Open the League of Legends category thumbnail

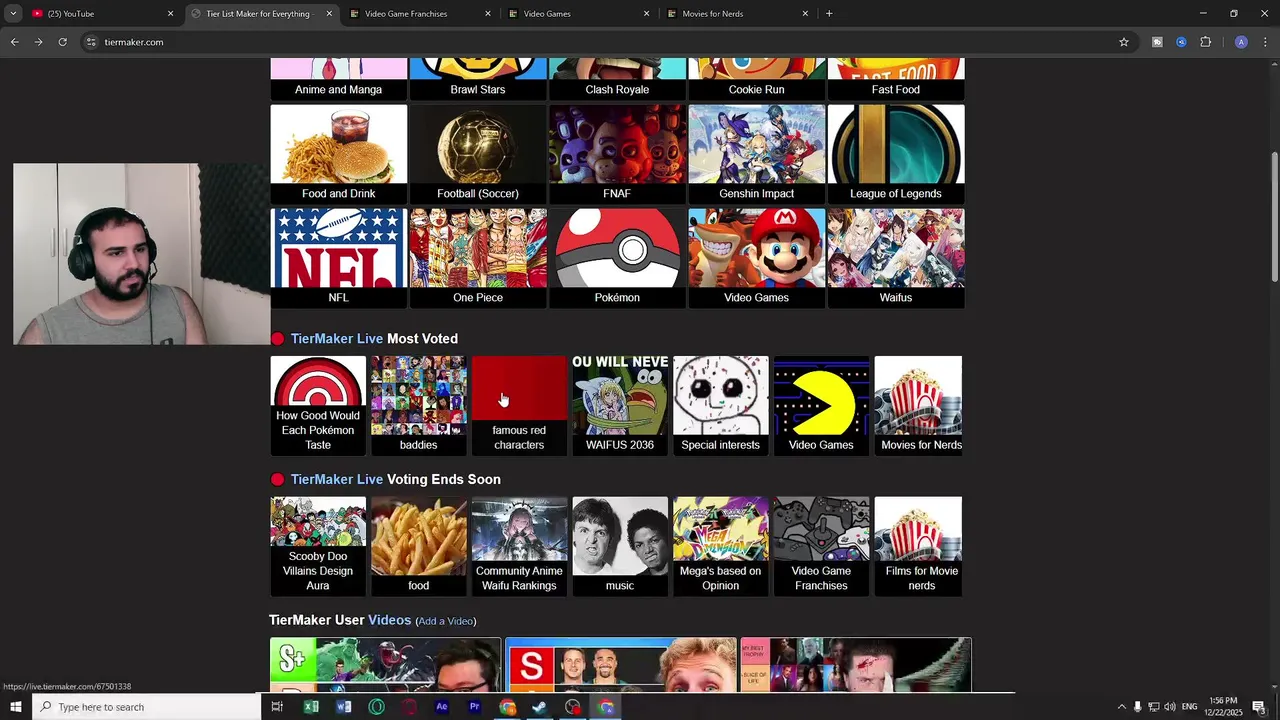(896, 154)
